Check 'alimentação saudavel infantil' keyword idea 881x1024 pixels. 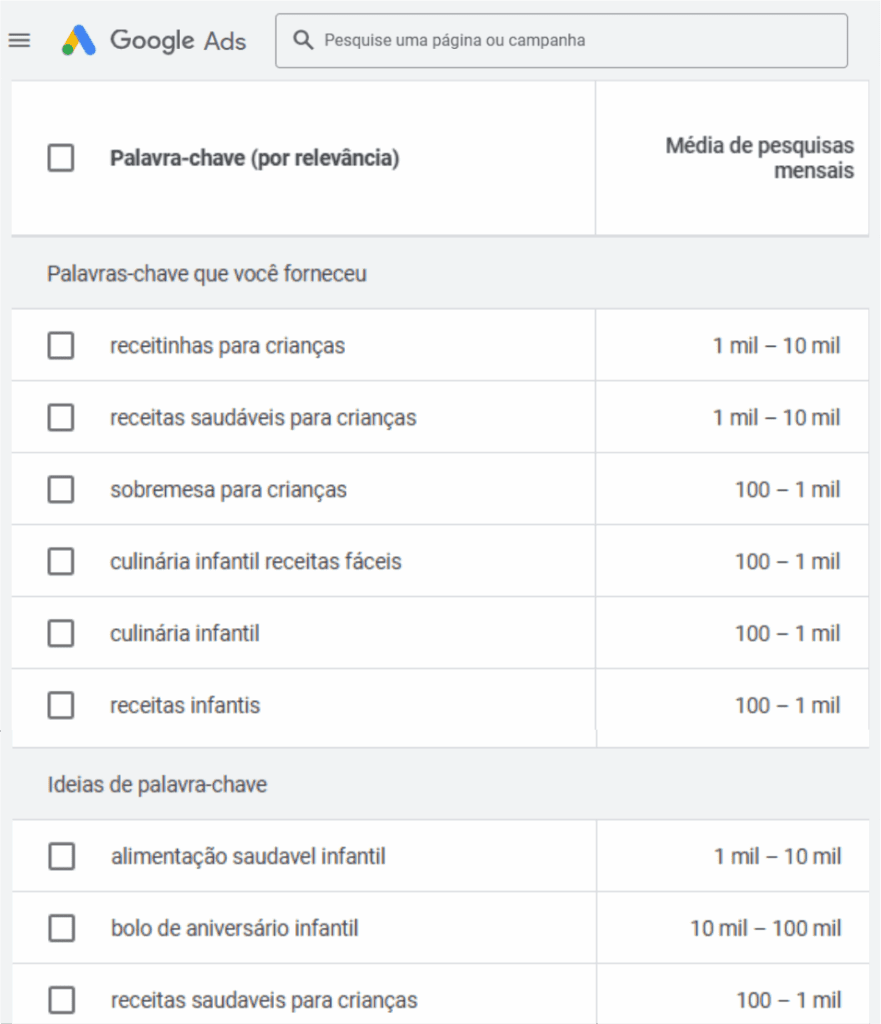(62, 857)
